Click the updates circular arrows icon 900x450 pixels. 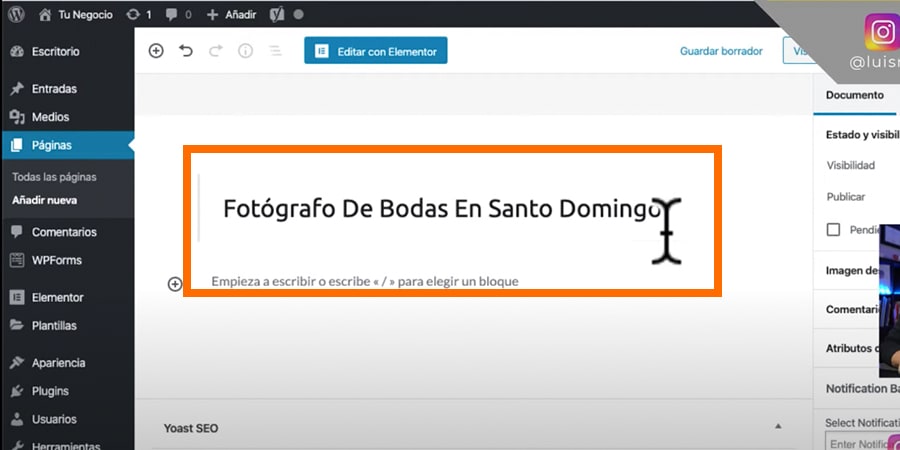139,15
